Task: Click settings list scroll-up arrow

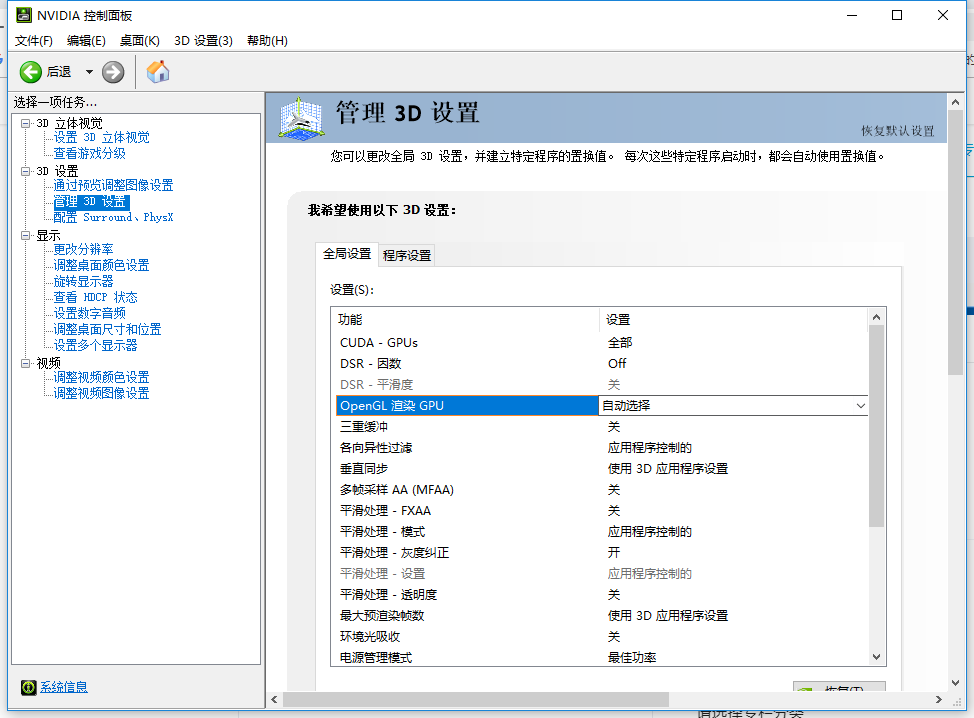Action: [x=876, y=317]
